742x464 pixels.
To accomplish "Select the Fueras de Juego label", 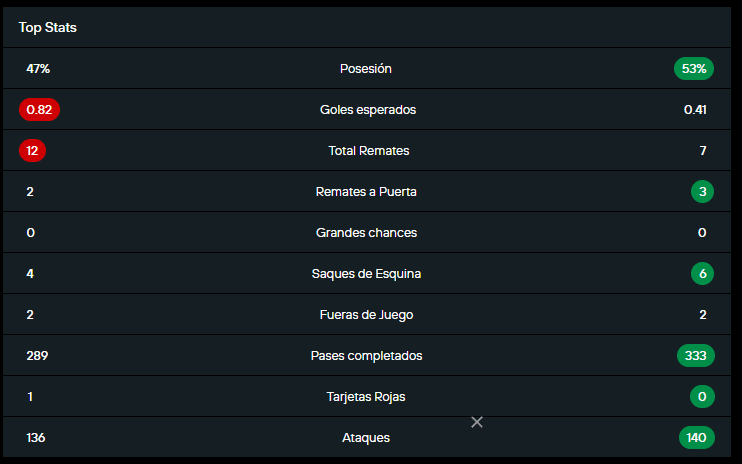I will pos(366,315).
